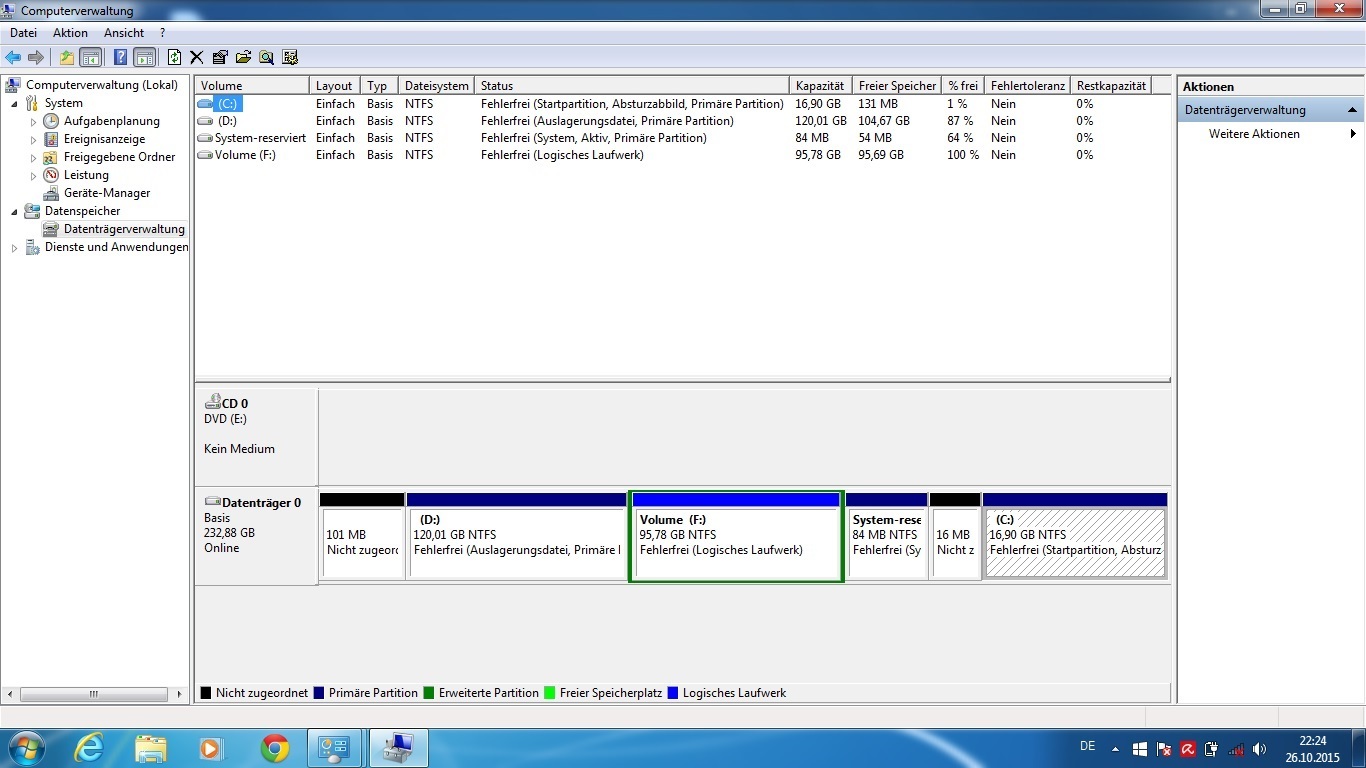Viewport: 1366px width, 768px height.
Task: Click the bright green Freier Speicherplatz swatch
Action: [550, 693]
